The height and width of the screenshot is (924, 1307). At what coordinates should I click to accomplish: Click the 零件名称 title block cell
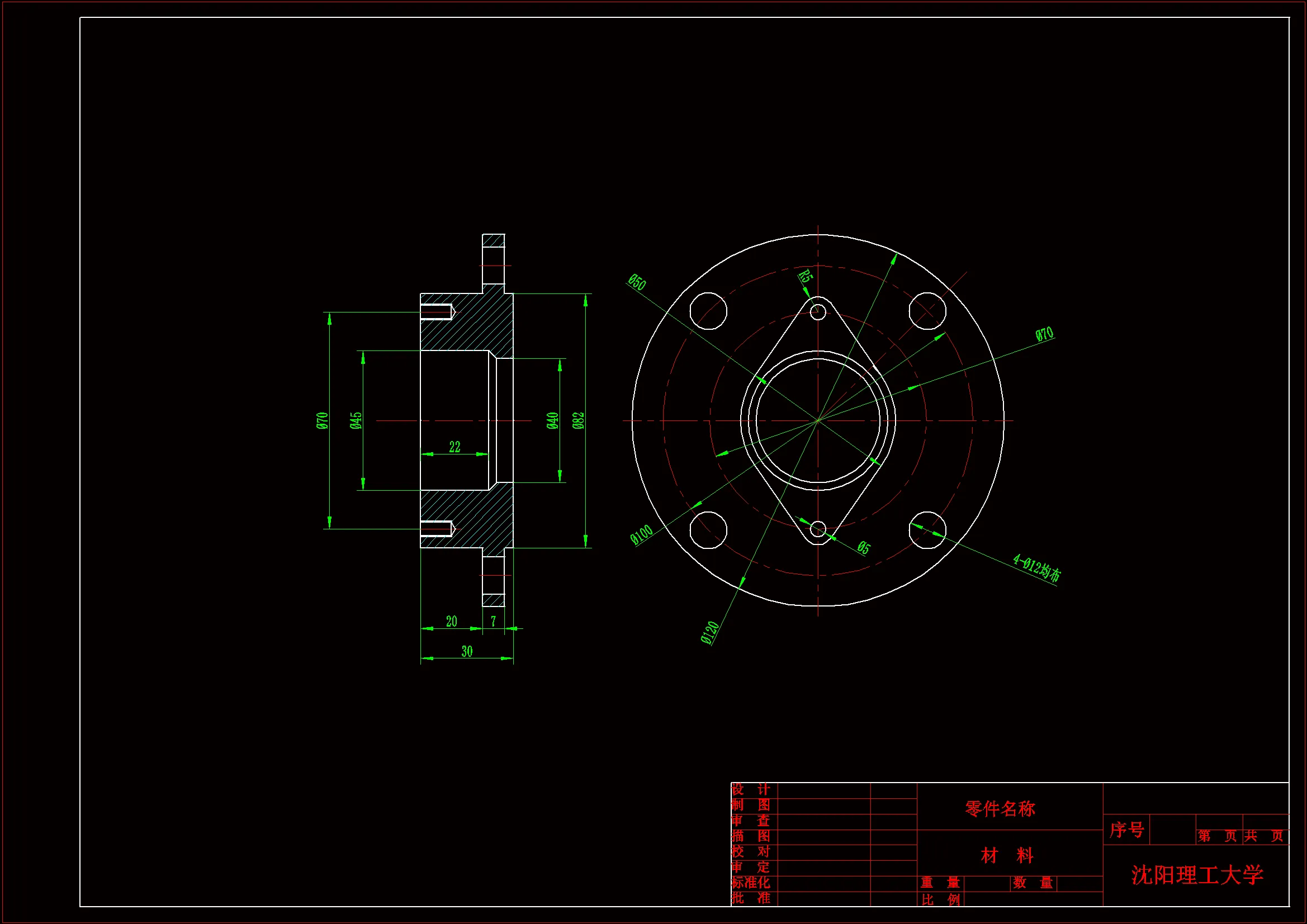coord(1000,808)
